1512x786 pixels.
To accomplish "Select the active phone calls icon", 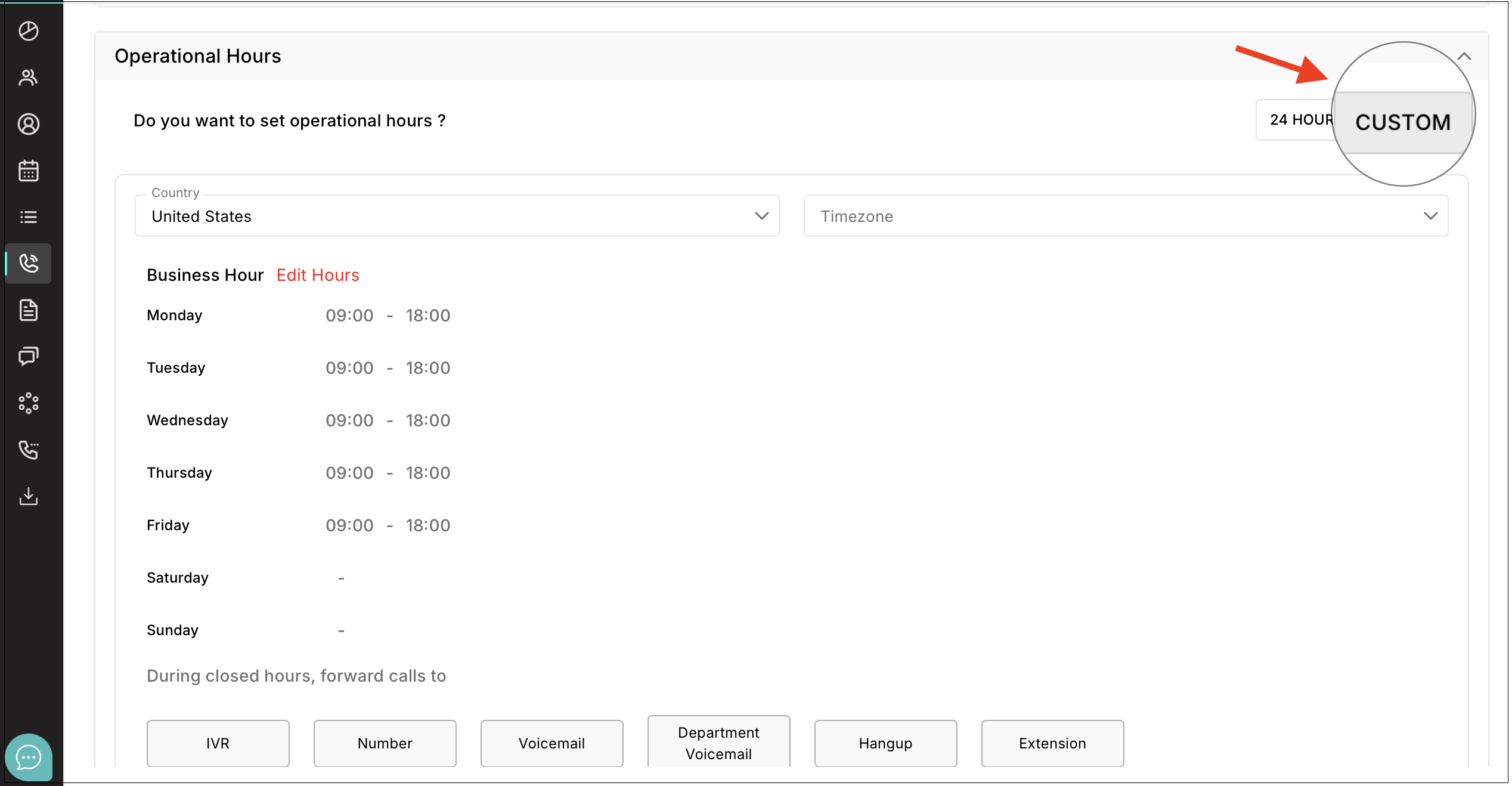I will pos(28,263).
